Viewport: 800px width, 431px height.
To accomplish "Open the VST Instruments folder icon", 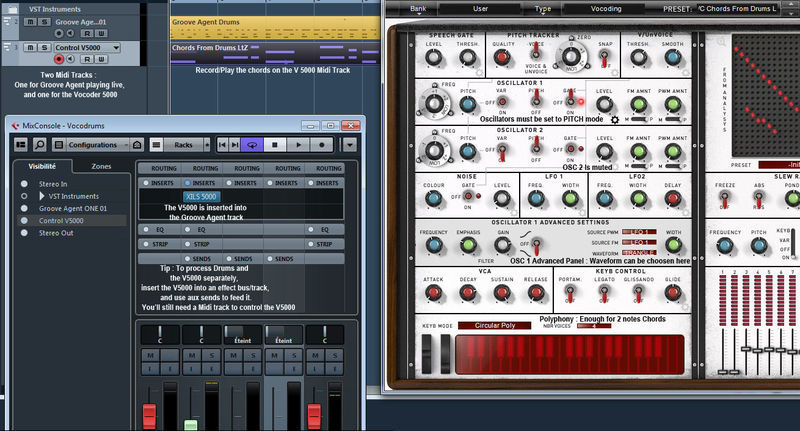I will [x=12, y=9].
